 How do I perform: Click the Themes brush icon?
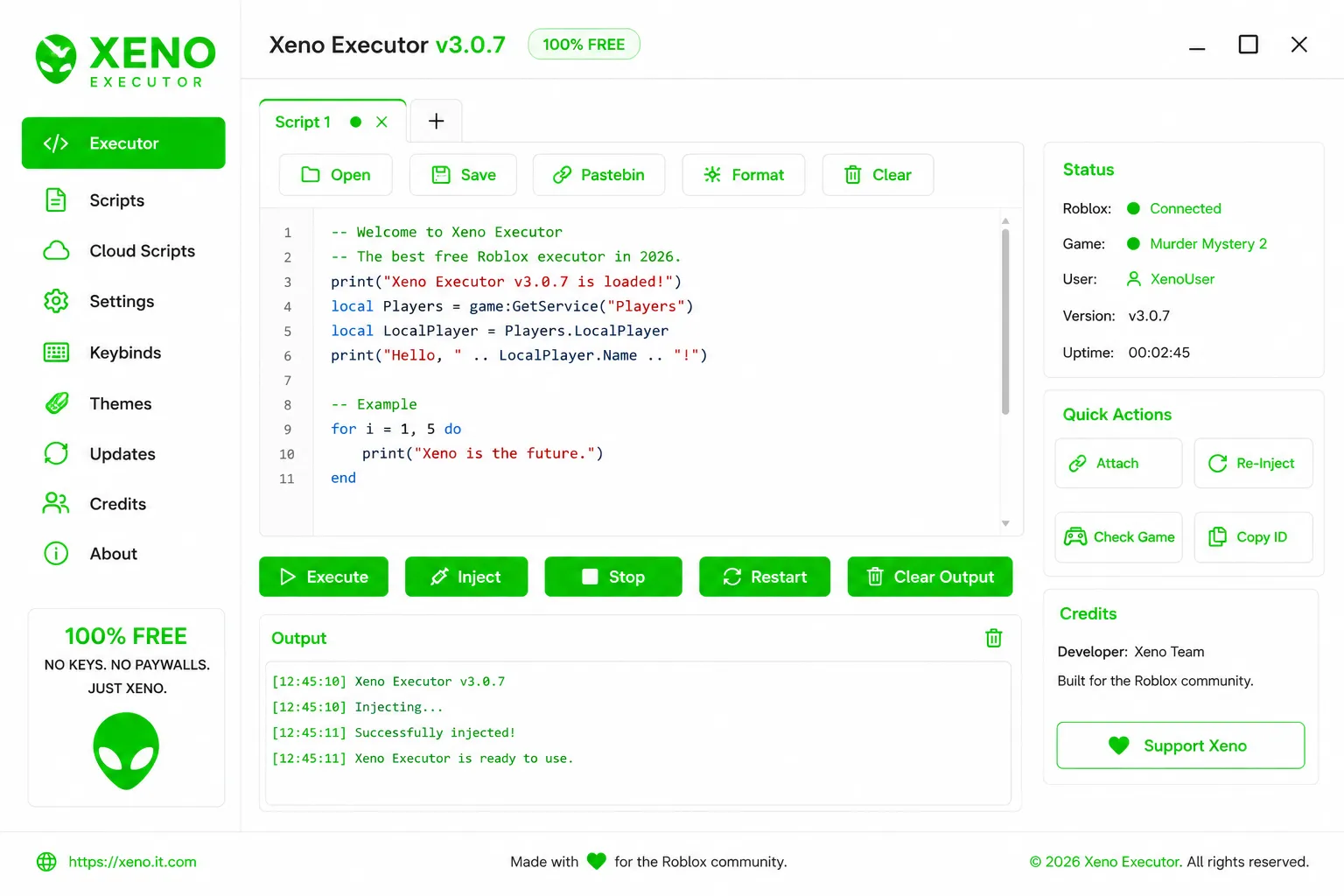coord(56,403)
